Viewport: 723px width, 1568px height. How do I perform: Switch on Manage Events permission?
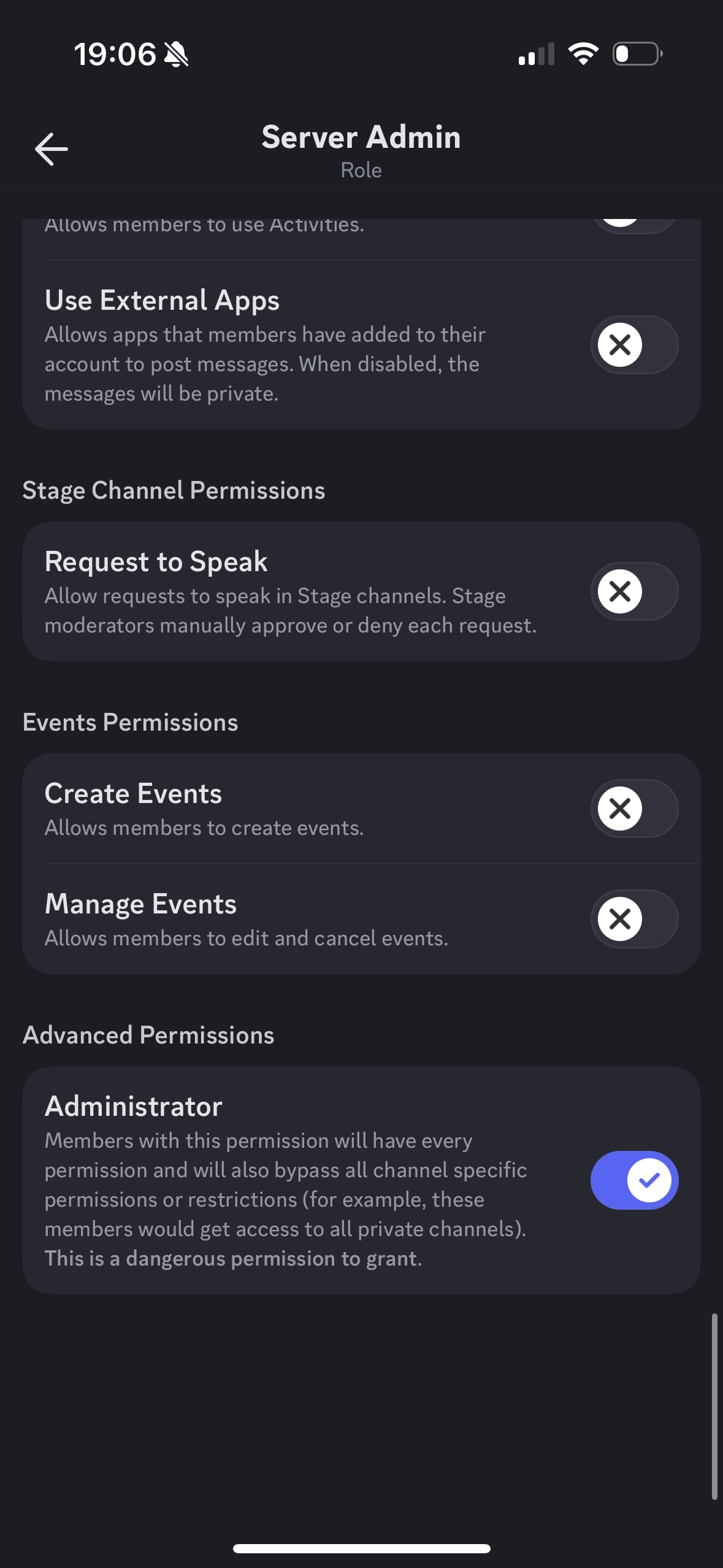[x=634, y=919]
